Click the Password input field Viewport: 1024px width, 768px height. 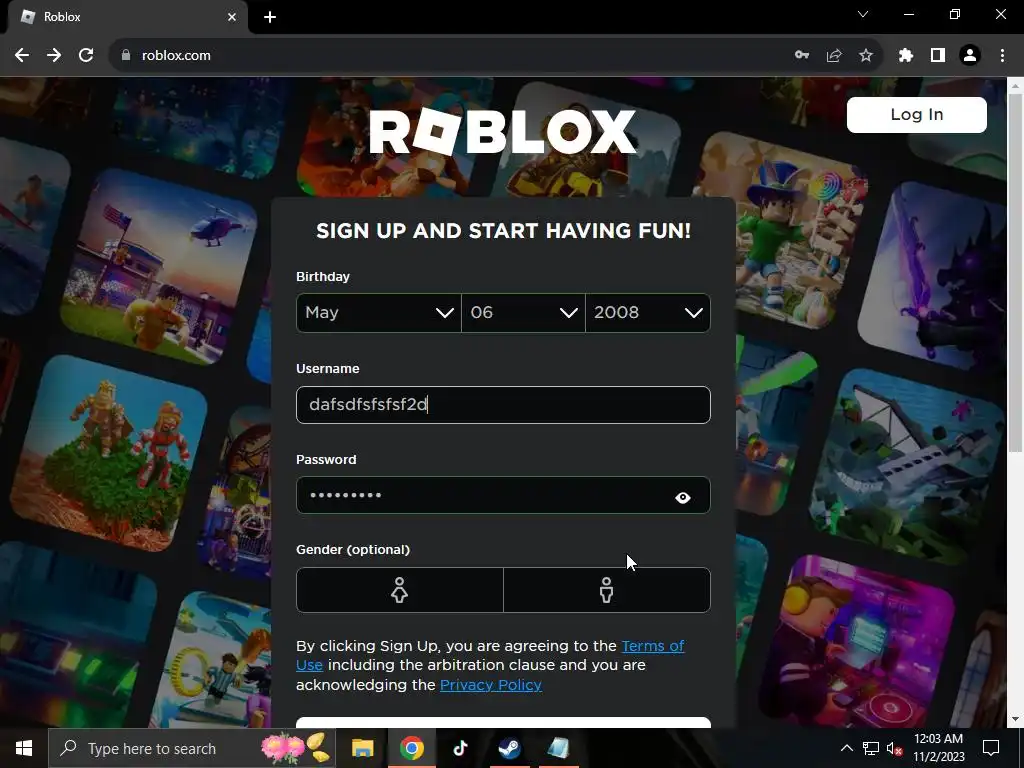click(503, 495)
